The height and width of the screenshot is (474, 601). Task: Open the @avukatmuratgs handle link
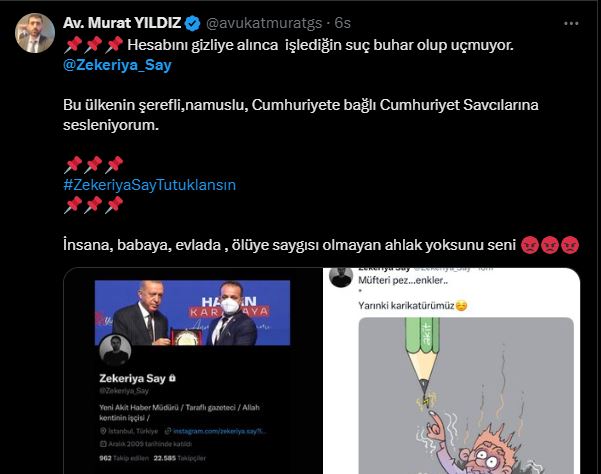click(264, 23)
